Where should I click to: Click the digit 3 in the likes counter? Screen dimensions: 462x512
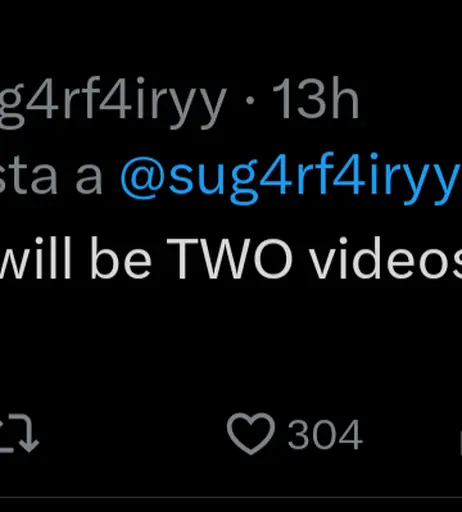(299, 435)
